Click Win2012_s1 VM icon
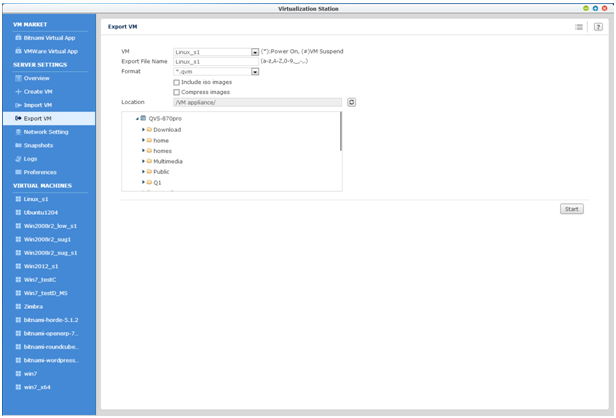The height and width of the screenshot is (418, 616). [18, 266]
